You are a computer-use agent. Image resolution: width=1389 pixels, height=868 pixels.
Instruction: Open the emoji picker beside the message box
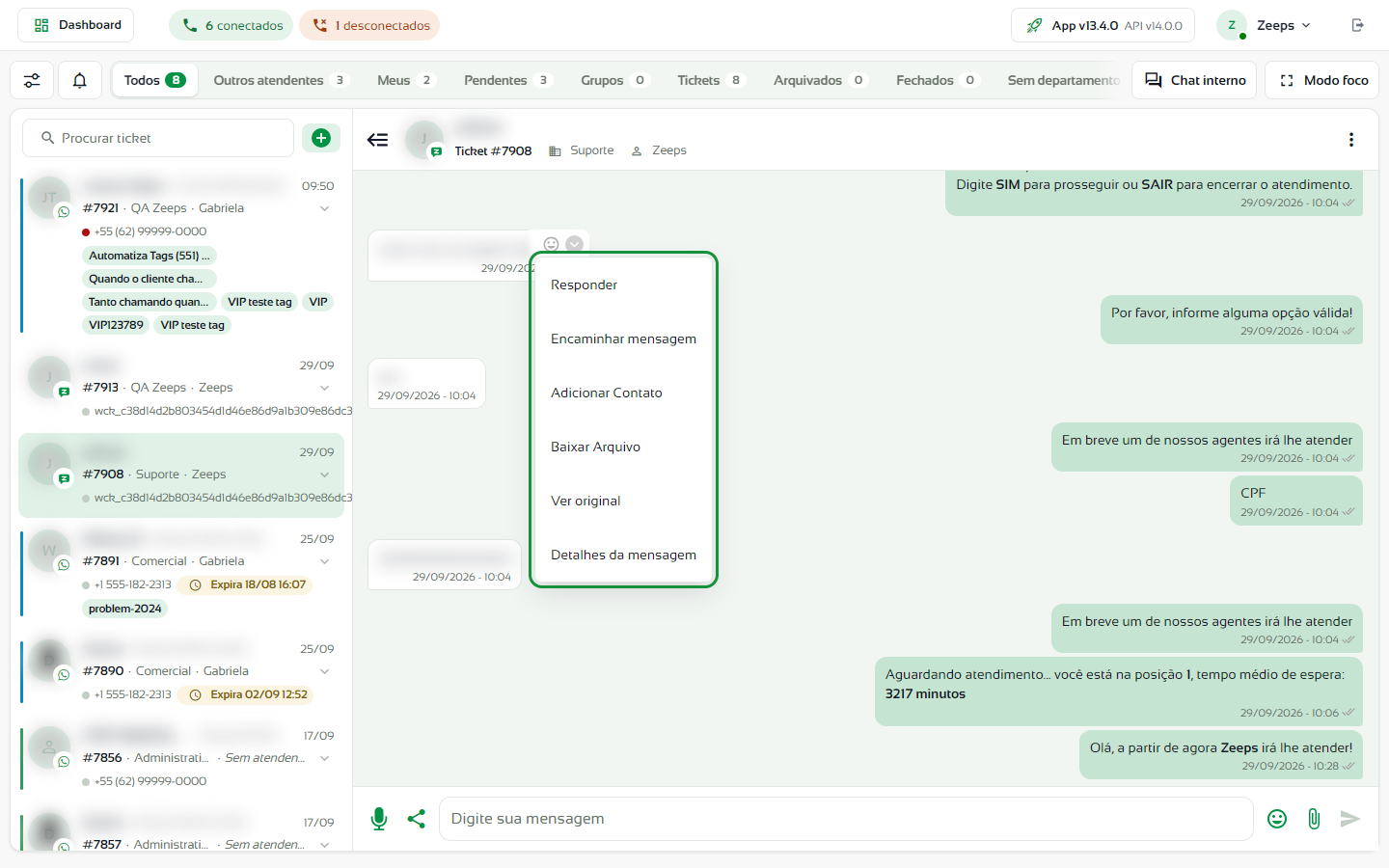click(1277, 819)
